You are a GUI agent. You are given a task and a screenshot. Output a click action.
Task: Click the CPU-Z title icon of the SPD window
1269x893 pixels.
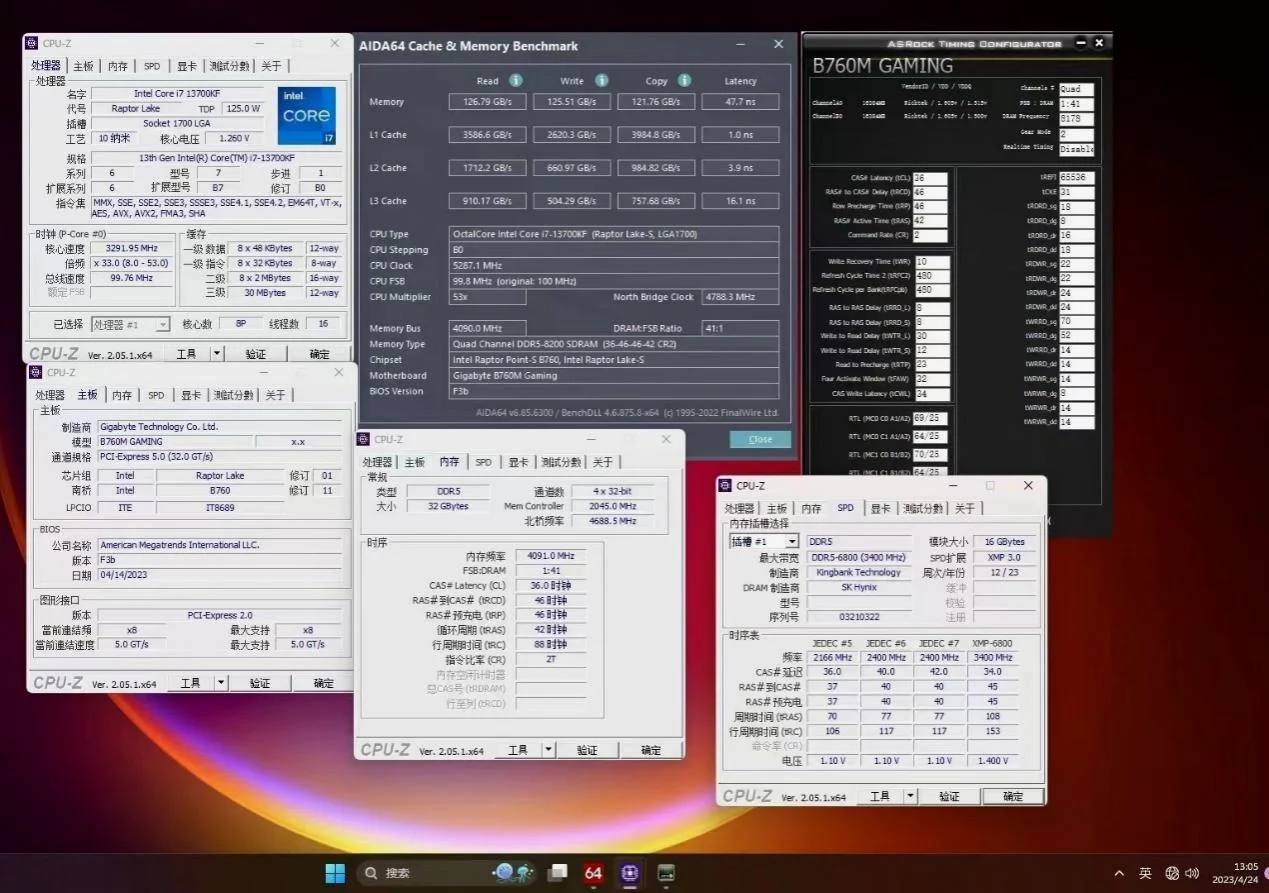click(x=726, y=486)
